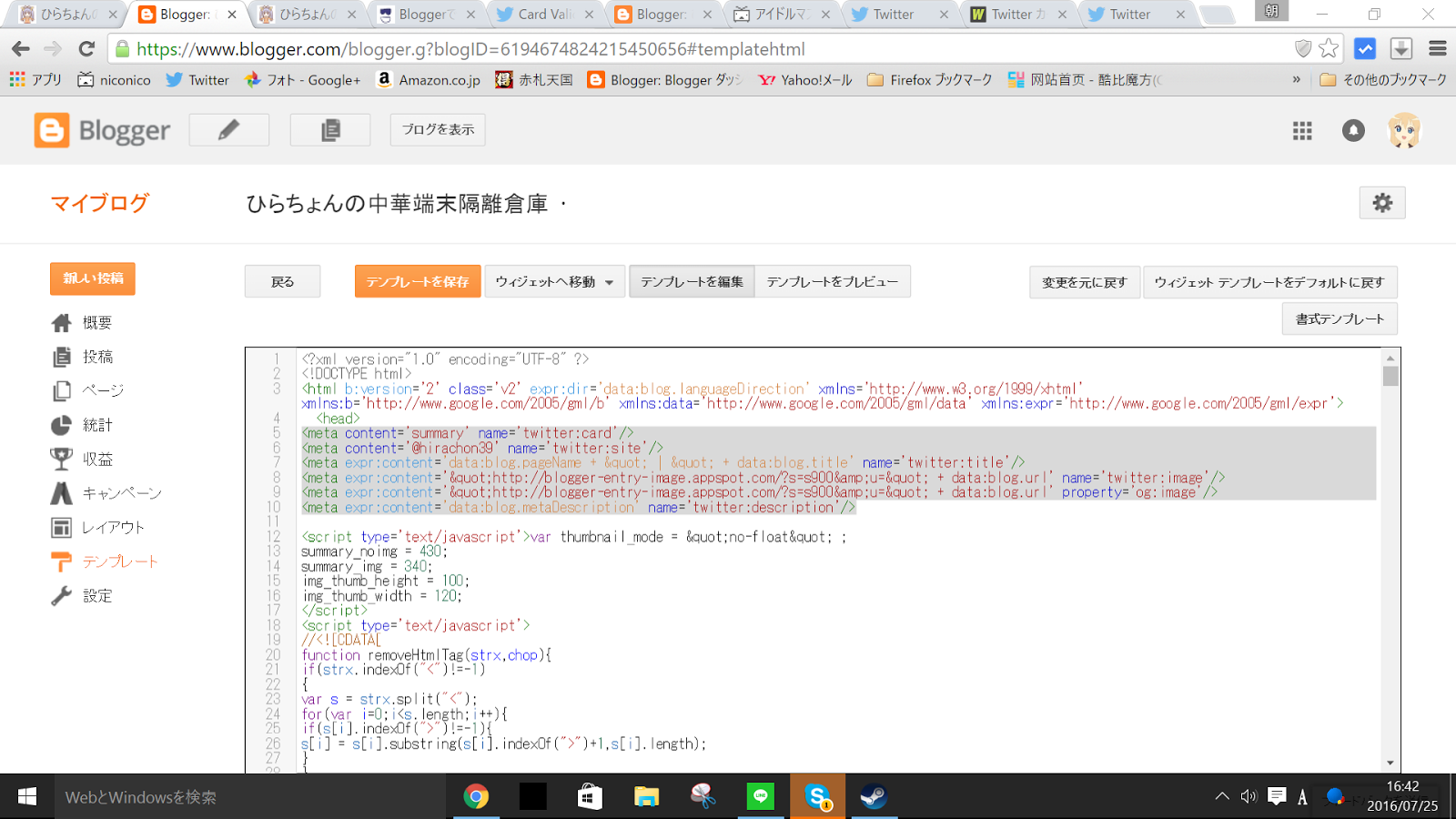
Task: Switch to Card Validator tab
Action: pyautogui.click(x=544, y=15)
